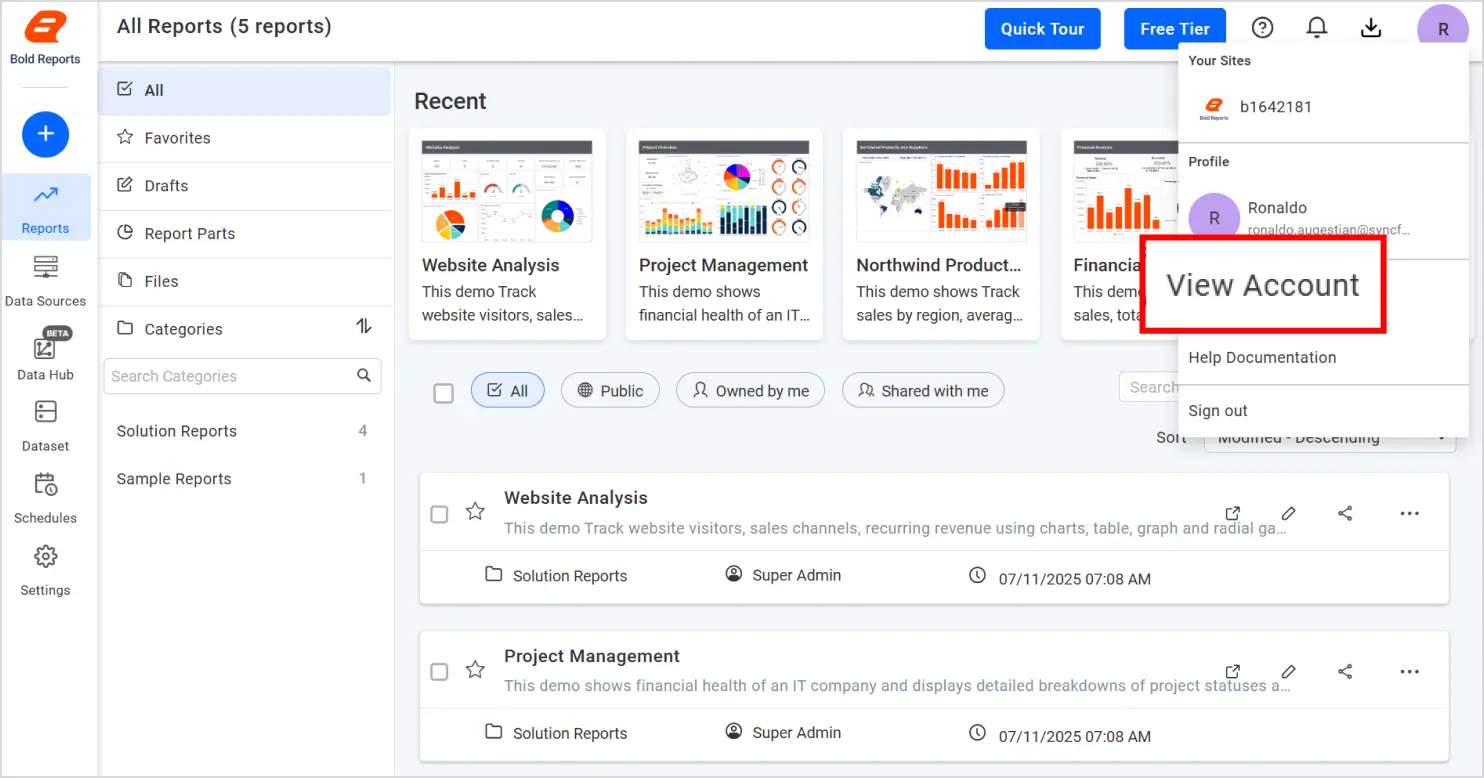The height and width of the screenshot is (778, 1484).
Task: Open the notifications bell
Action: point(1317,28)
